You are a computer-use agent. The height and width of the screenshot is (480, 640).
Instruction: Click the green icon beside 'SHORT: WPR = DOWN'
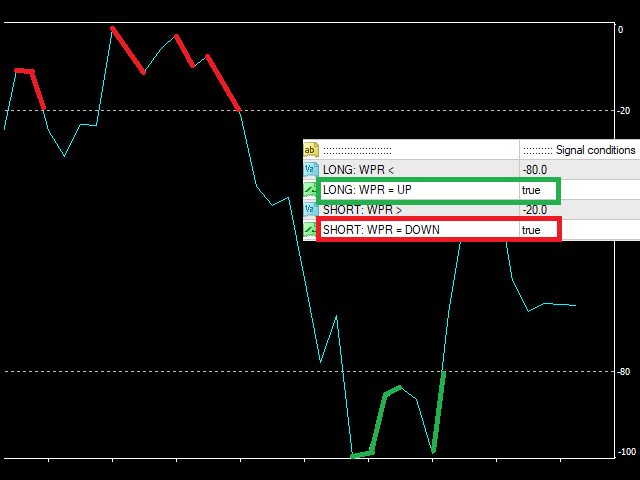click(x=310, y=229)
